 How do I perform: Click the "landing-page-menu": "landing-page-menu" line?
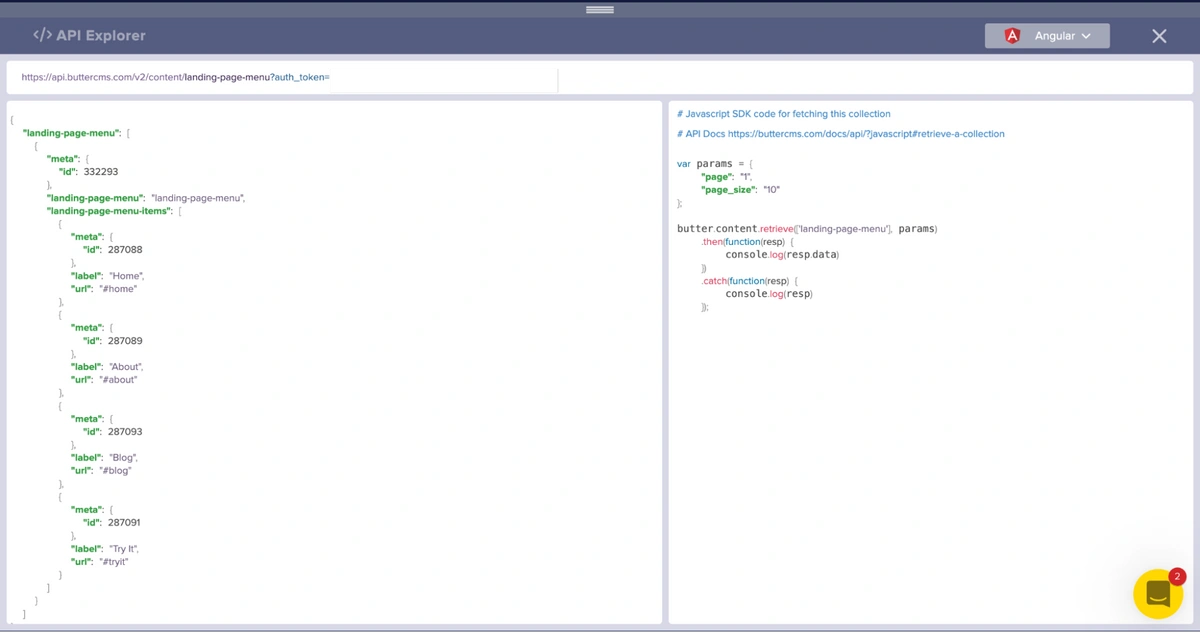click(146, 198)
